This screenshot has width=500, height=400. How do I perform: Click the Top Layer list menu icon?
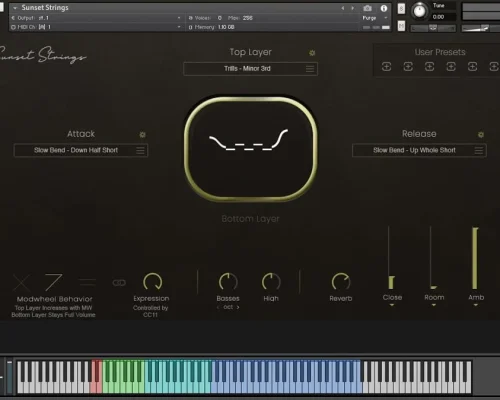coord(310,69)
